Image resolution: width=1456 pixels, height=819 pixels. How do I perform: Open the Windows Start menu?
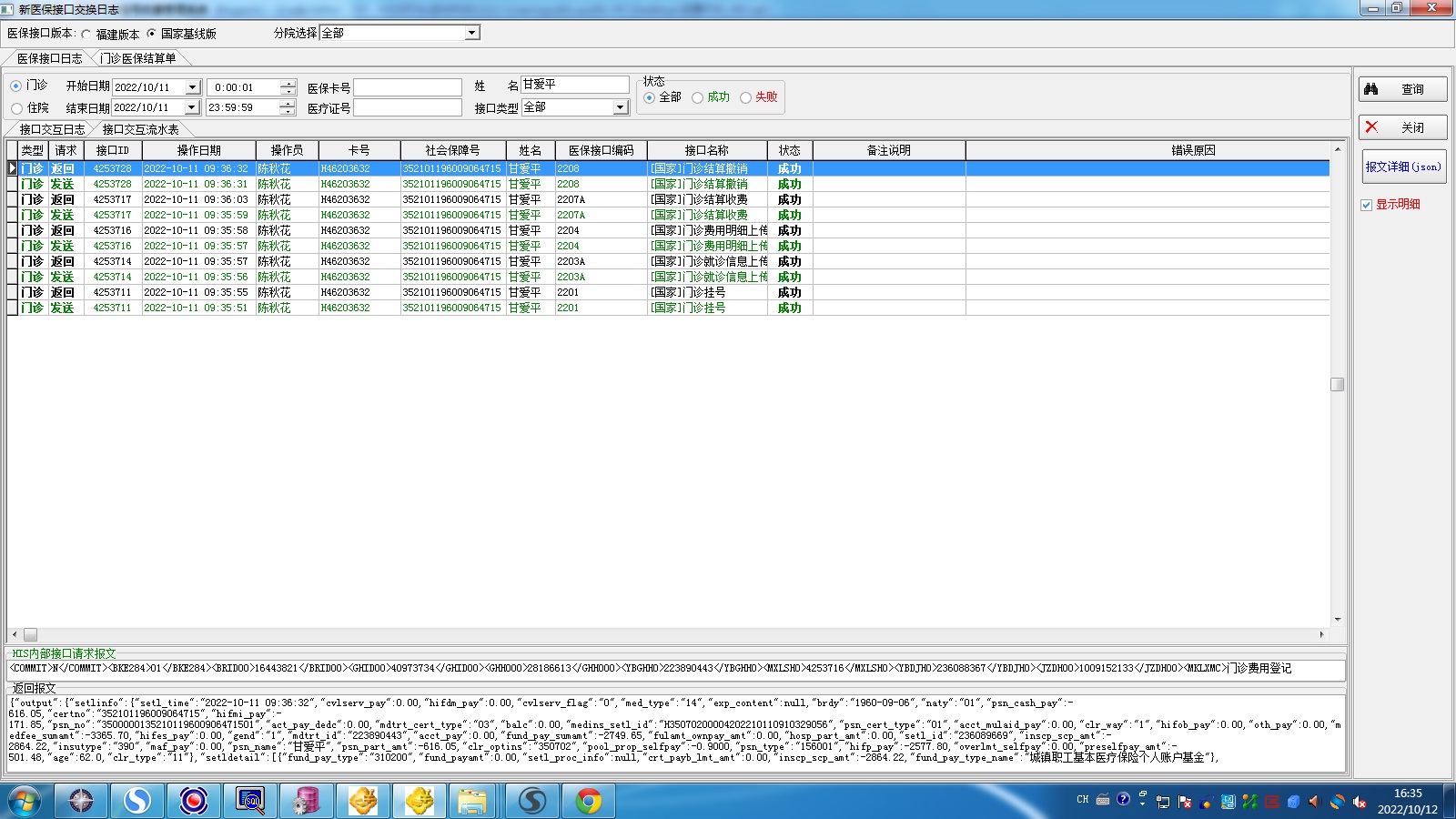(25, 801)
